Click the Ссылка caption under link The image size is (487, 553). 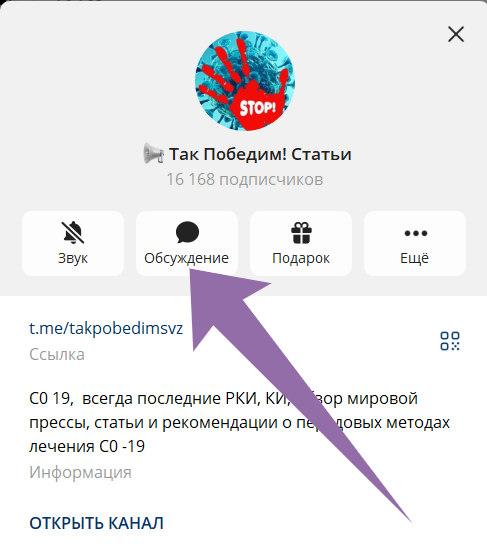57,354
